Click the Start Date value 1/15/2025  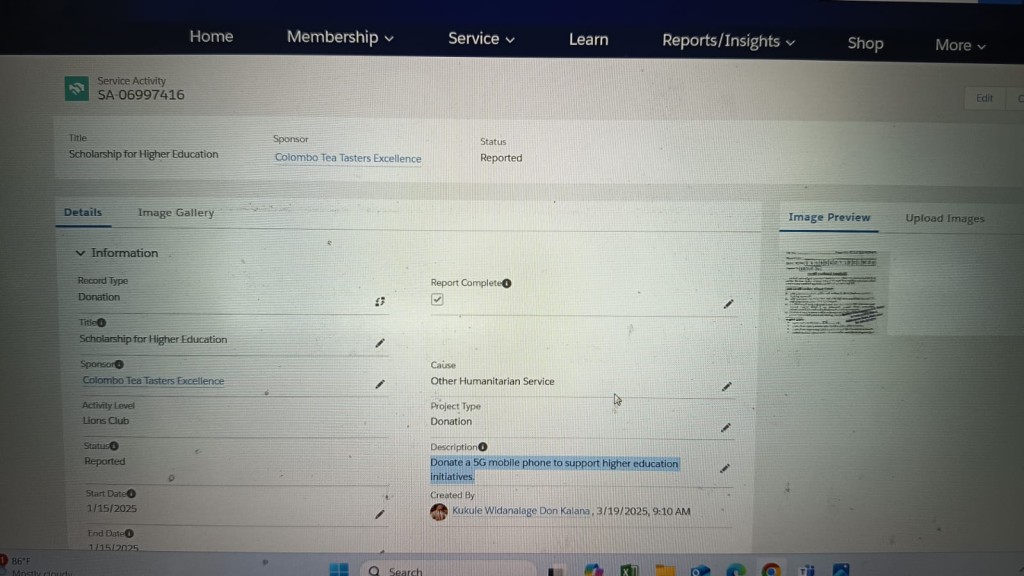(x=112, y=509)
